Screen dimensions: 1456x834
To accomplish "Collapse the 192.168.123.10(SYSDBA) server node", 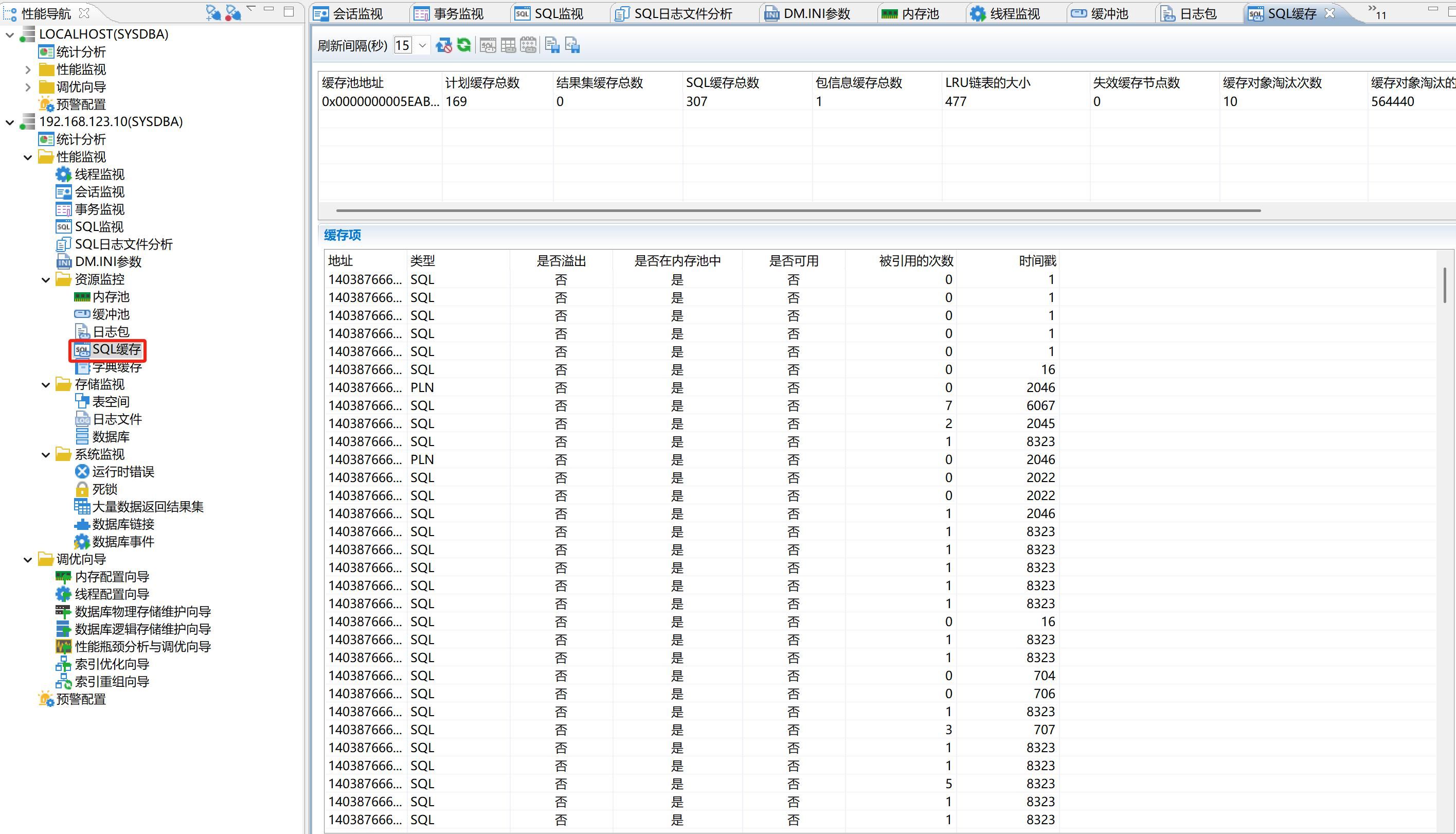I will (10, 122).
